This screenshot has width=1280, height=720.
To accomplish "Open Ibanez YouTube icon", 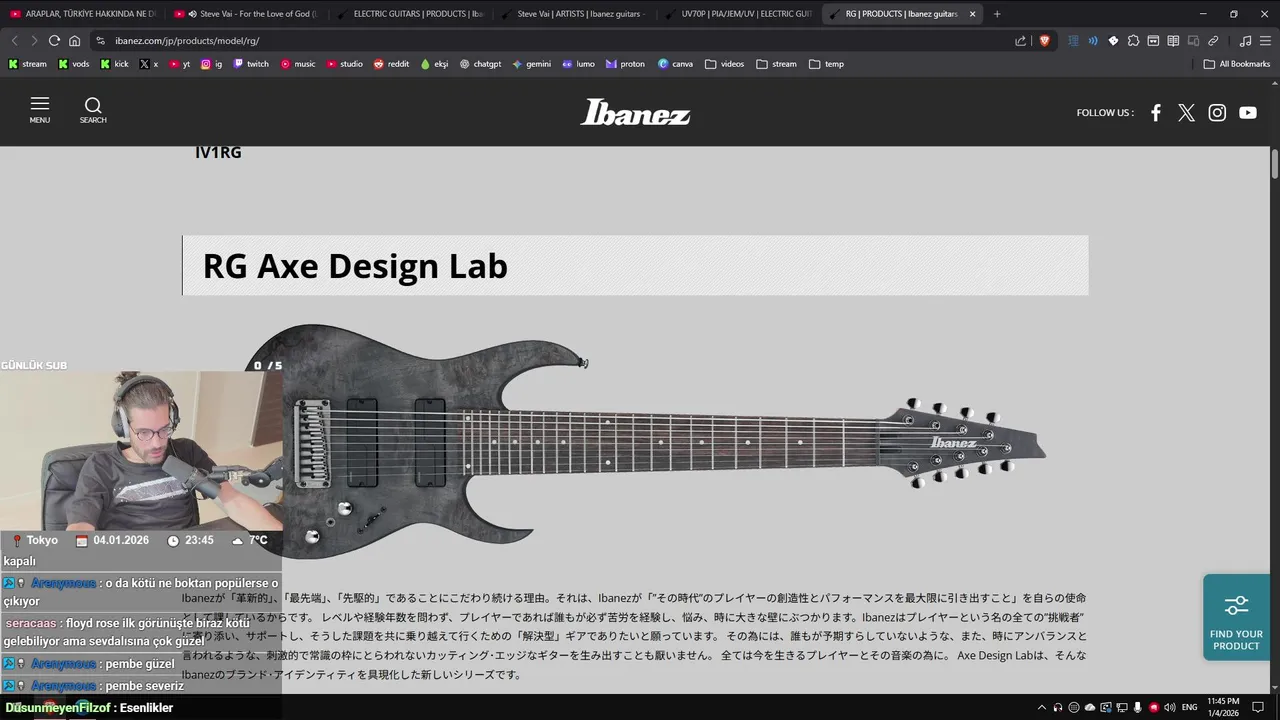I will pos(1248,112).
